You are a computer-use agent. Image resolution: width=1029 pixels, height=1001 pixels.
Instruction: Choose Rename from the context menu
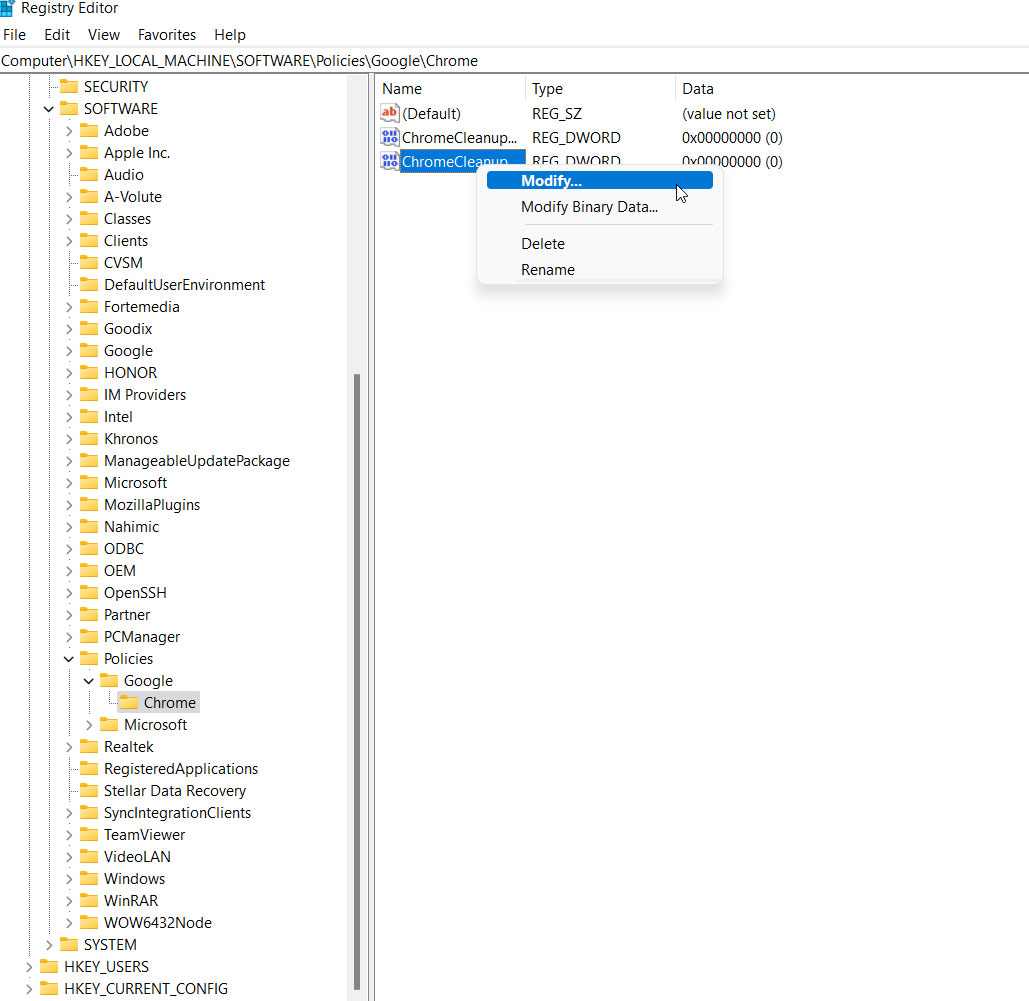548,270
